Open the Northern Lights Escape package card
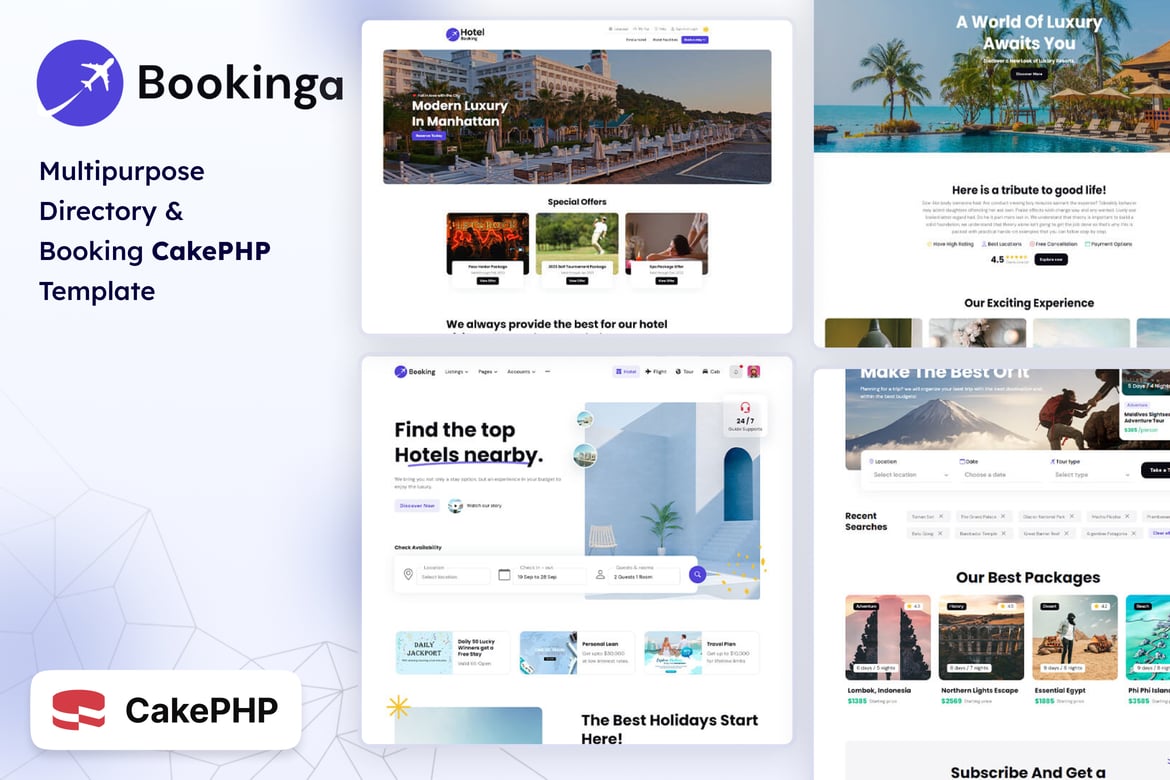1170x780 pixels. (x=981, y=650)
